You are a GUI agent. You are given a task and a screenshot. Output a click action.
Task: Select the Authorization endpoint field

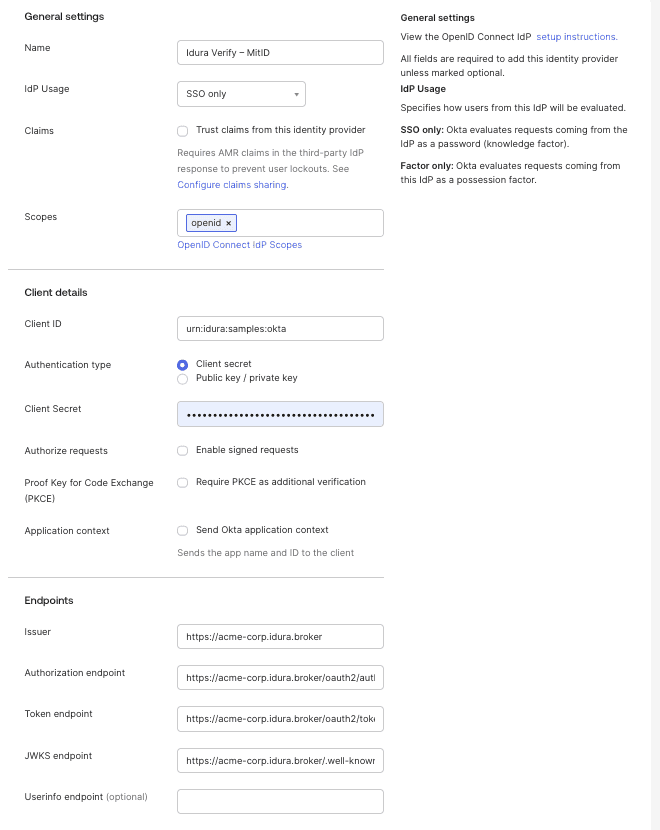point(280,677)
